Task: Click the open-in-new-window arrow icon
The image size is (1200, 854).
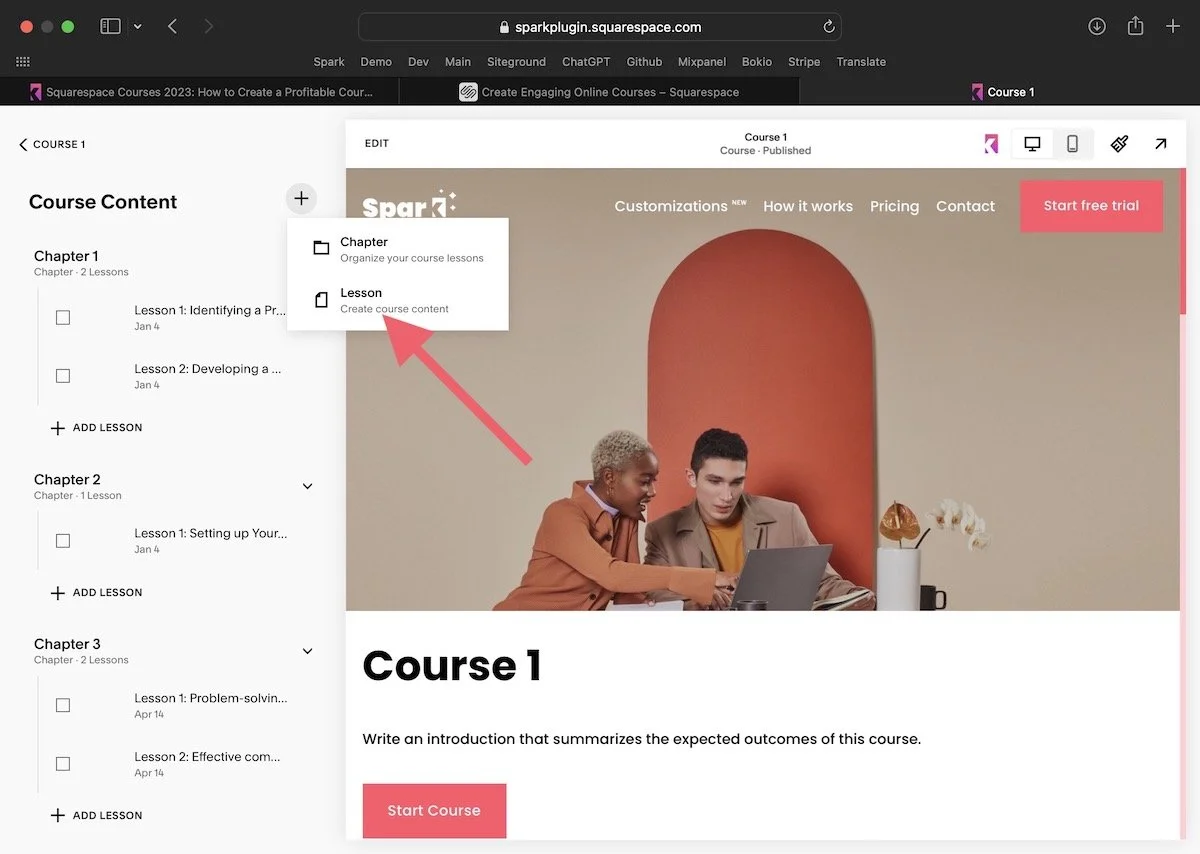Action: coord(1160,143)
